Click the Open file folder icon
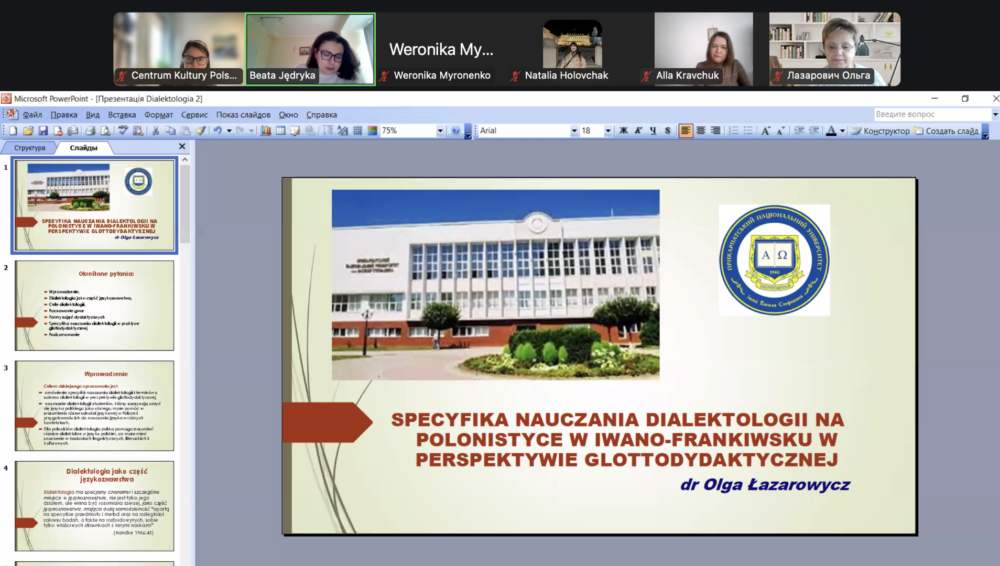Viewport: 1000px width, 566px height. pos(28,131)
